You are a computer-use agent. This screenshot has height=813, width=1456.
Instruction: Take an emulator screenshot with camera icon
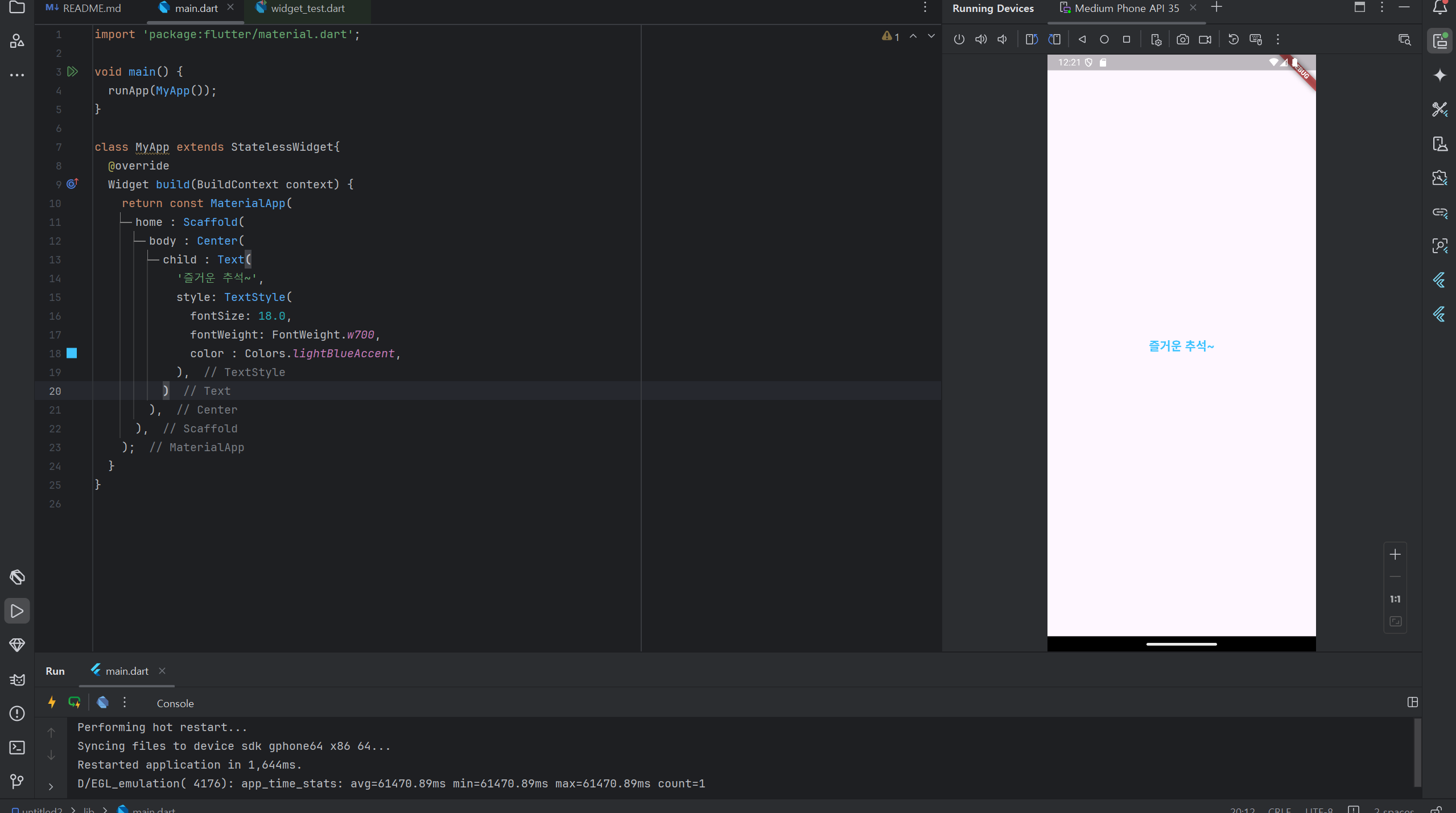pyautogui.click(x=1183, y=39)
